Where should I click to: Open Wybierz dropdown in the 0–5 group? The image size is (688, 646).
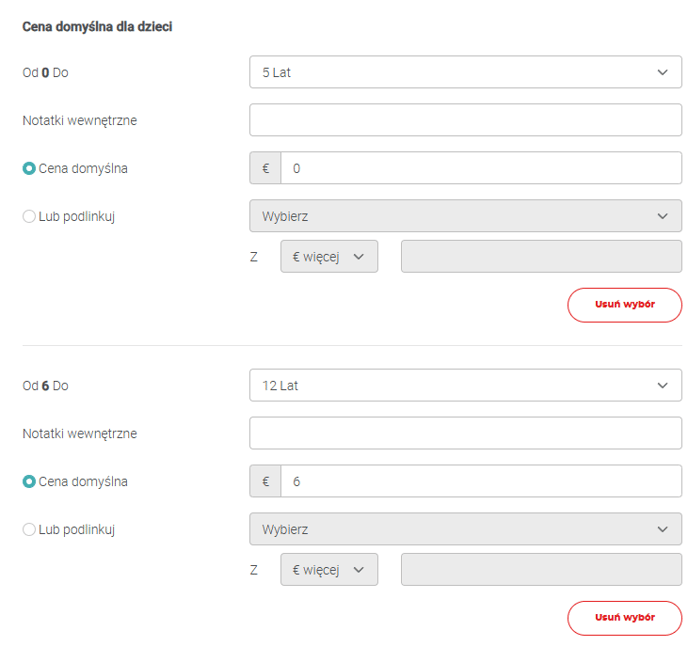[465, 216]
